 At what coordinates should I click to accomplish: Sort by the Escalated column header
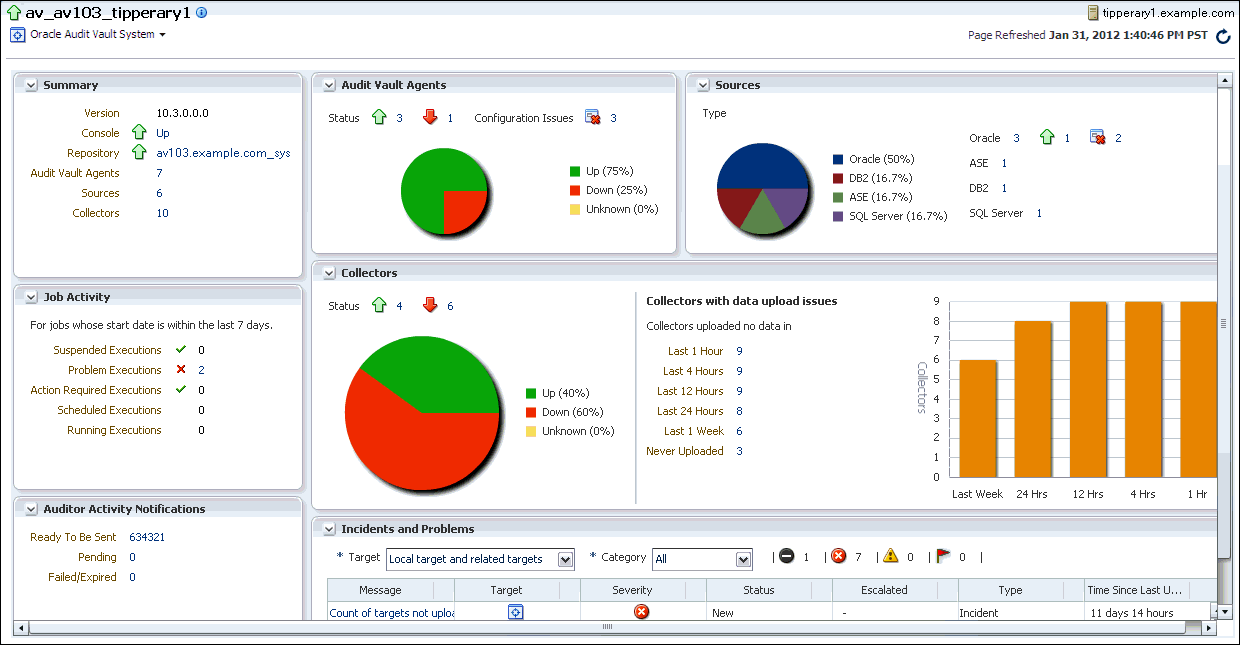(x=884, y=590)
